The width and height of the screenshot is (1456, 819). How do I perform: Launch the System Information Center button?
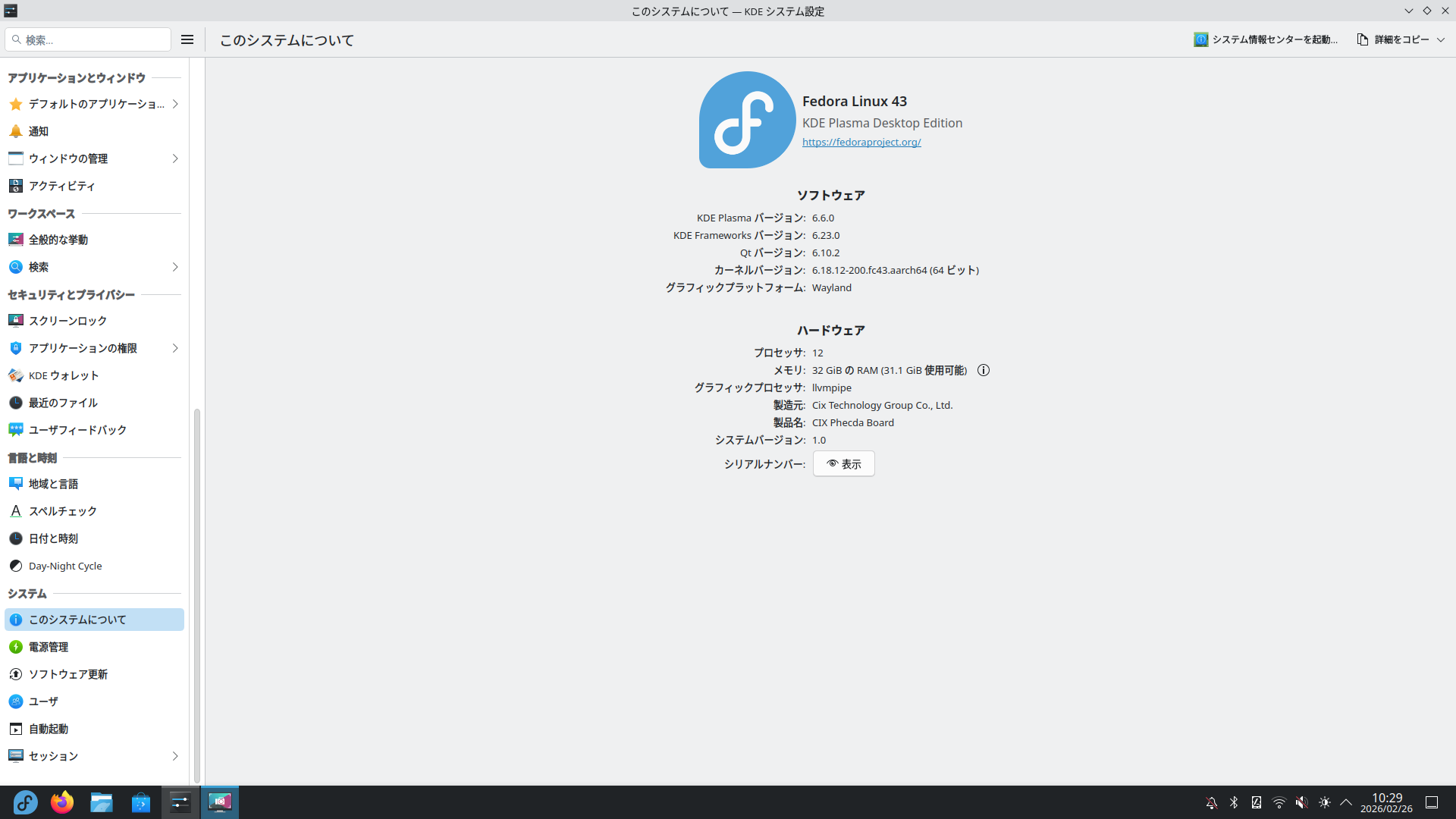(x=1266, y=39)
